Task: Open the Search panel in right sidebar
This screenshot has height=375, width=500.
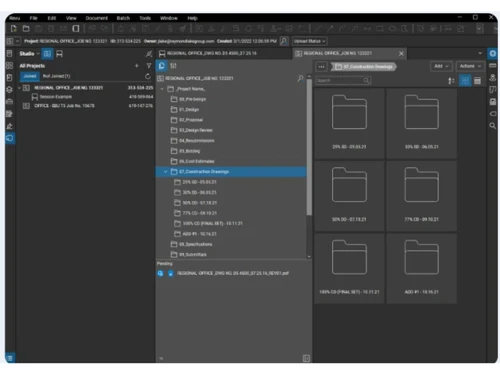Action: (x=493, y=126)
